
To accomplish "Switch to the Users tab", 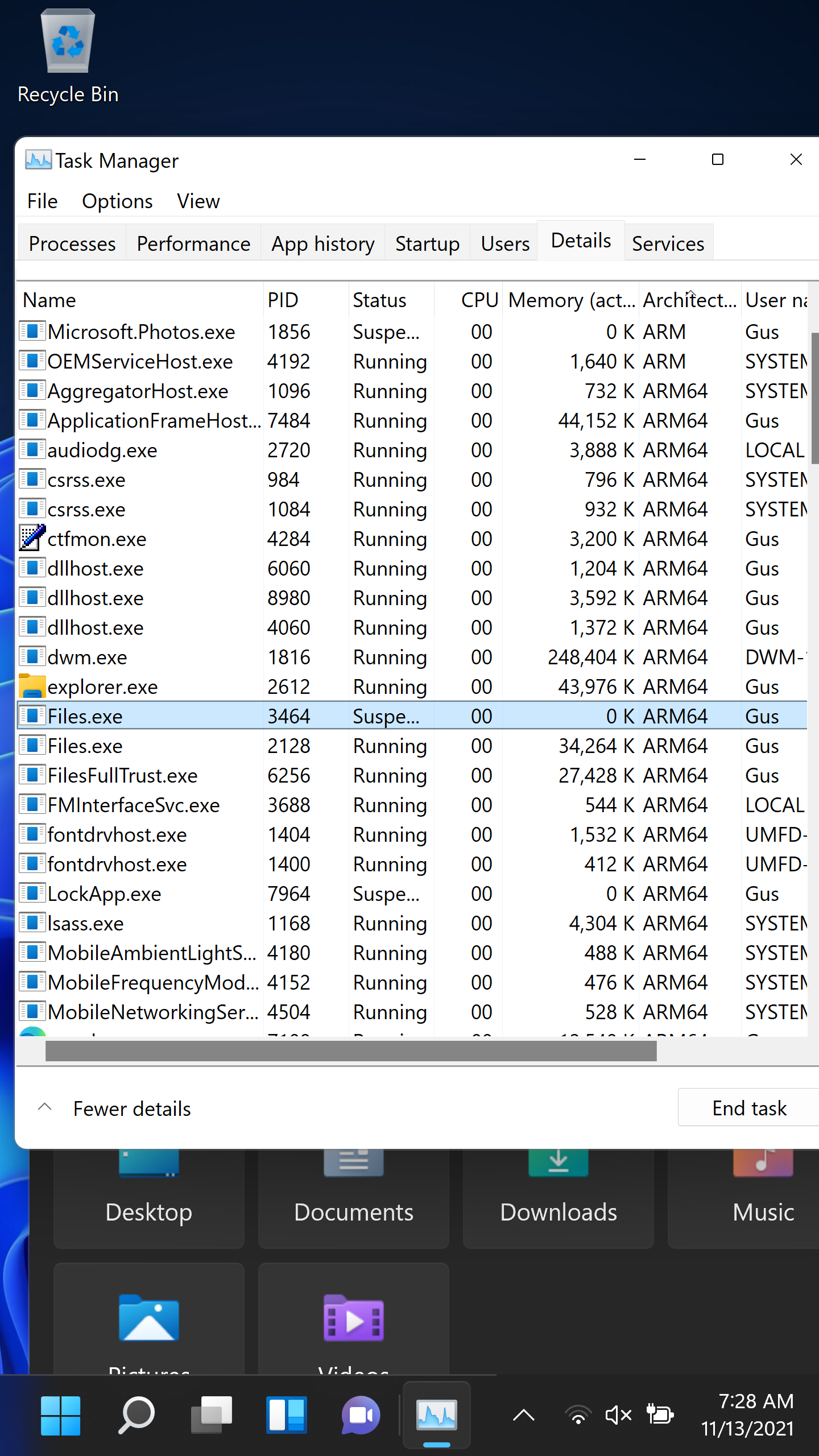I will (505, 243).
